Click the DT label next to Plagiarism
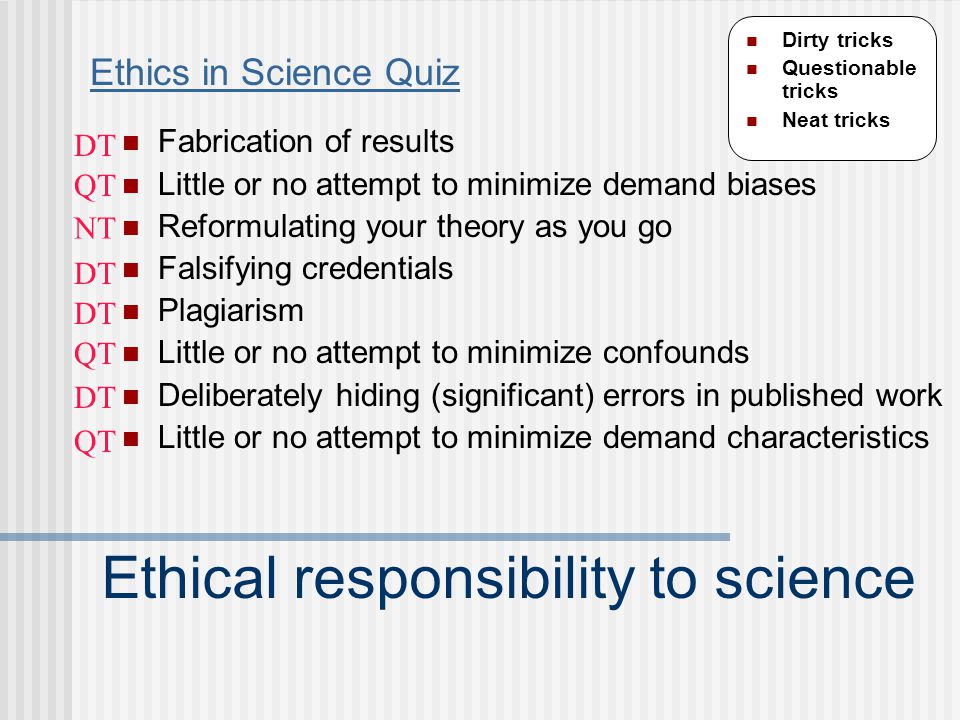960x720 pixels. [94, 313]
